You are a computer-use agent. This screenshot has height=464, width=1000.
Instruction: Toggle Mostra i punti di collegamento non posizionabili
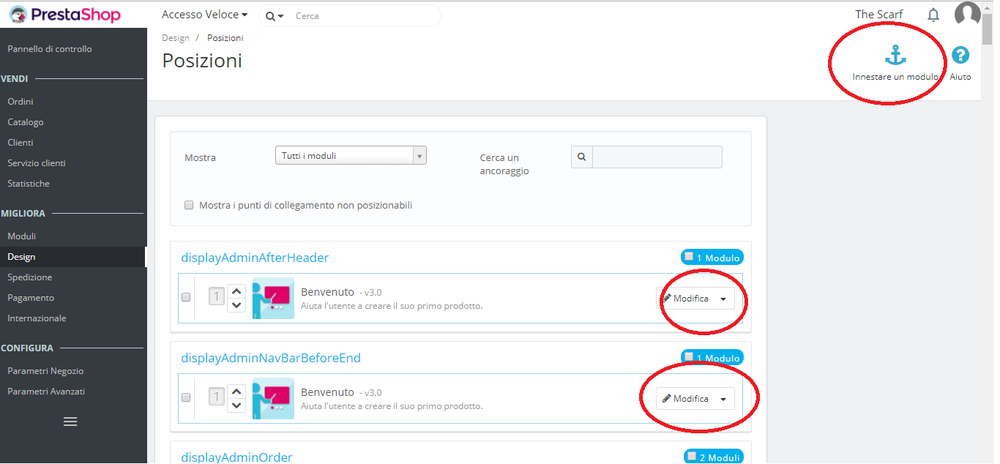click(188, 205)
